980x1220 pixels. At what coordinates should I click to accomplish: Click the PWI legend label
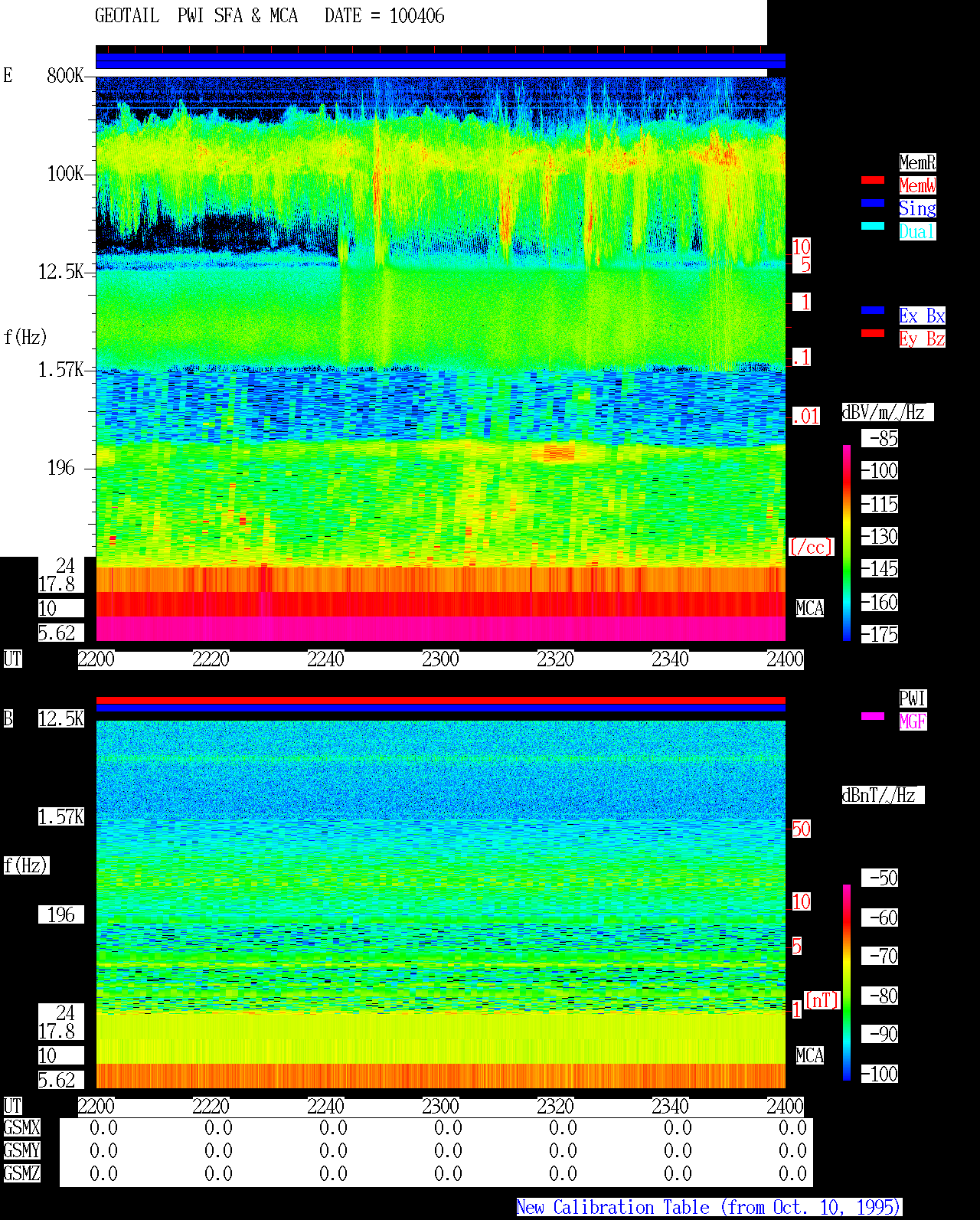tap(913, 698)
